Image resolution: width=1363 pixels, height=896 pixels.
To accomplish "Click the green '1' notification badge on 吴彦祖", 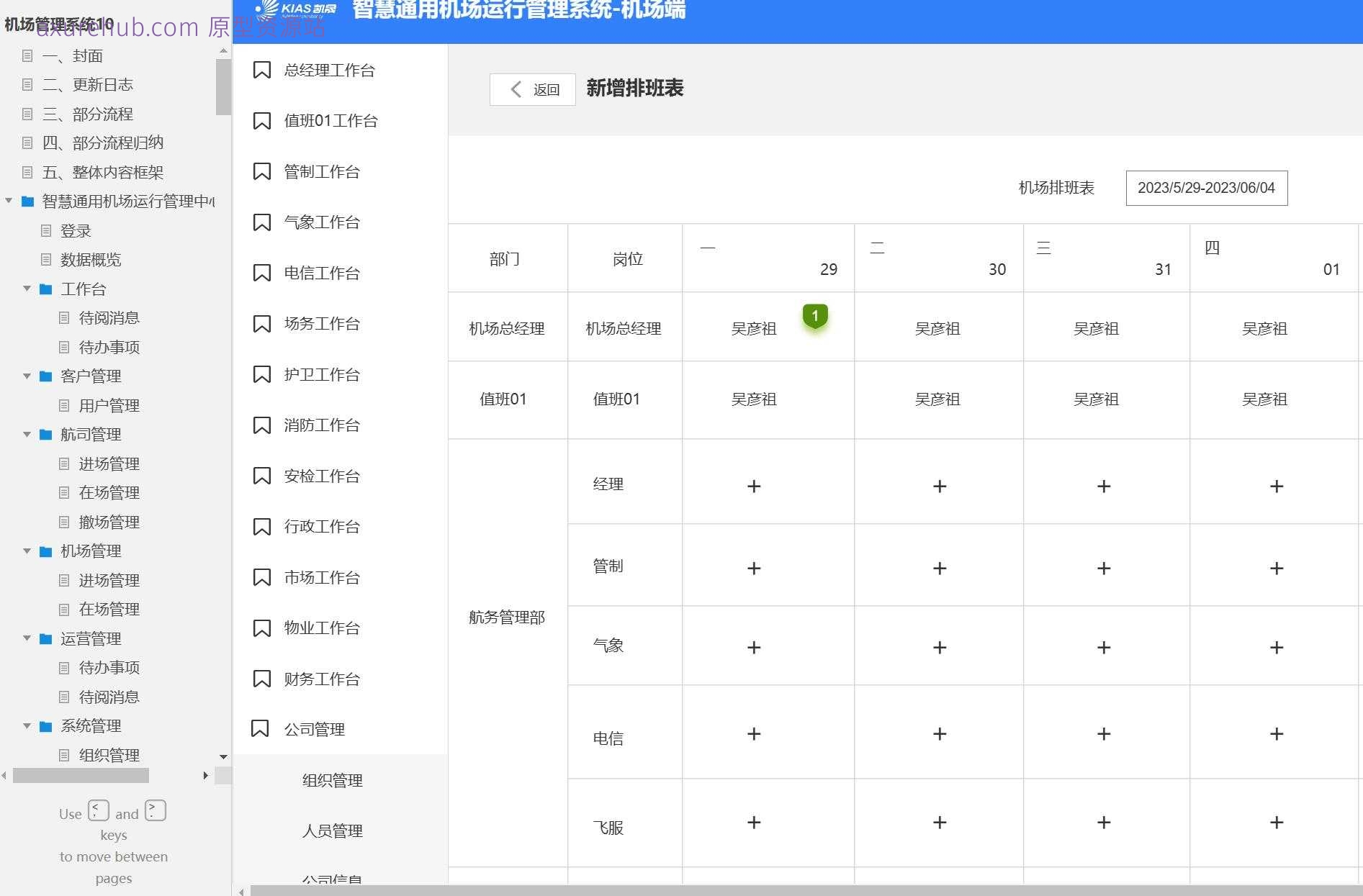I will click(x=814, y=316).
